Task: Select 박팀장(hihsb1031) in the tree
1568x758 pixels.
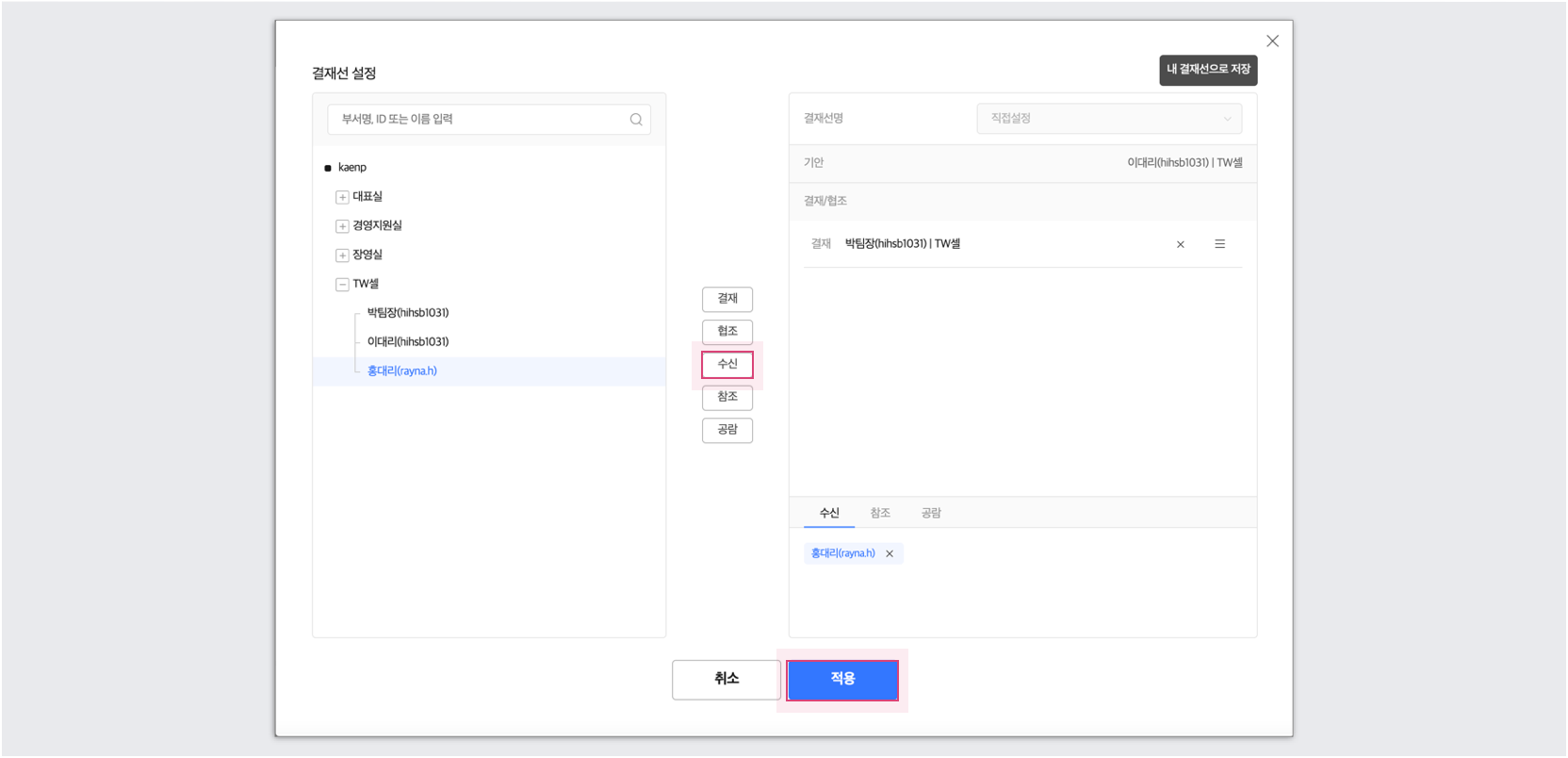Action: [x=408, y=313]
